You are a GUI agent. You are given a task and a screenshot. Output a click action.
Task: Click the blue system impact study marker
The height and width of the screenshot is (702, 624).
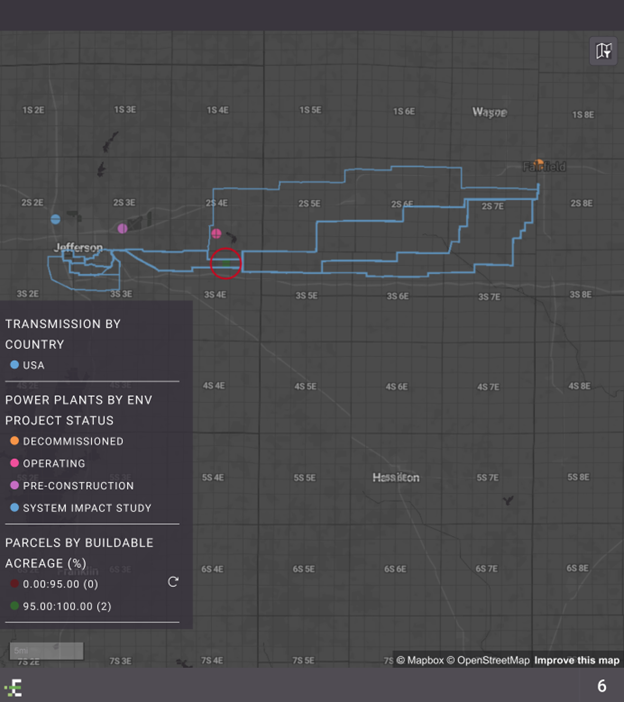56,219
